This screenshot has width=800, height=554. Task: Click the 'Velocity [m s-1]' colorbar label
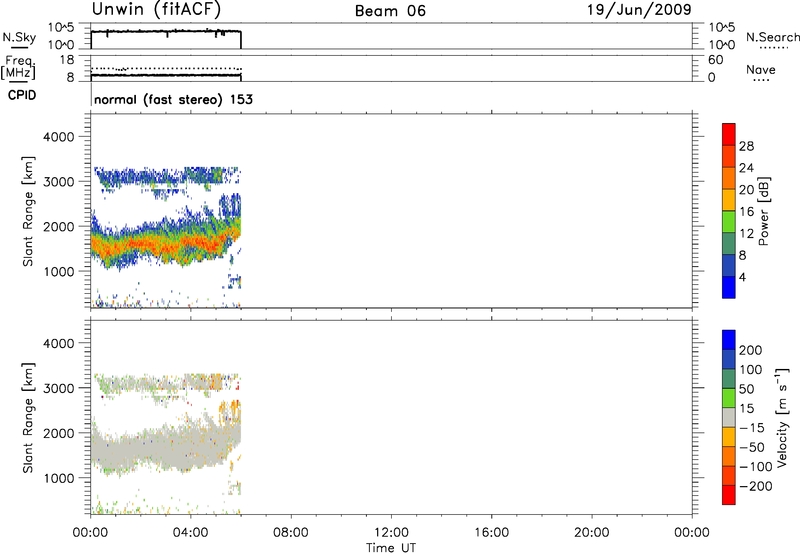(781, 418)
